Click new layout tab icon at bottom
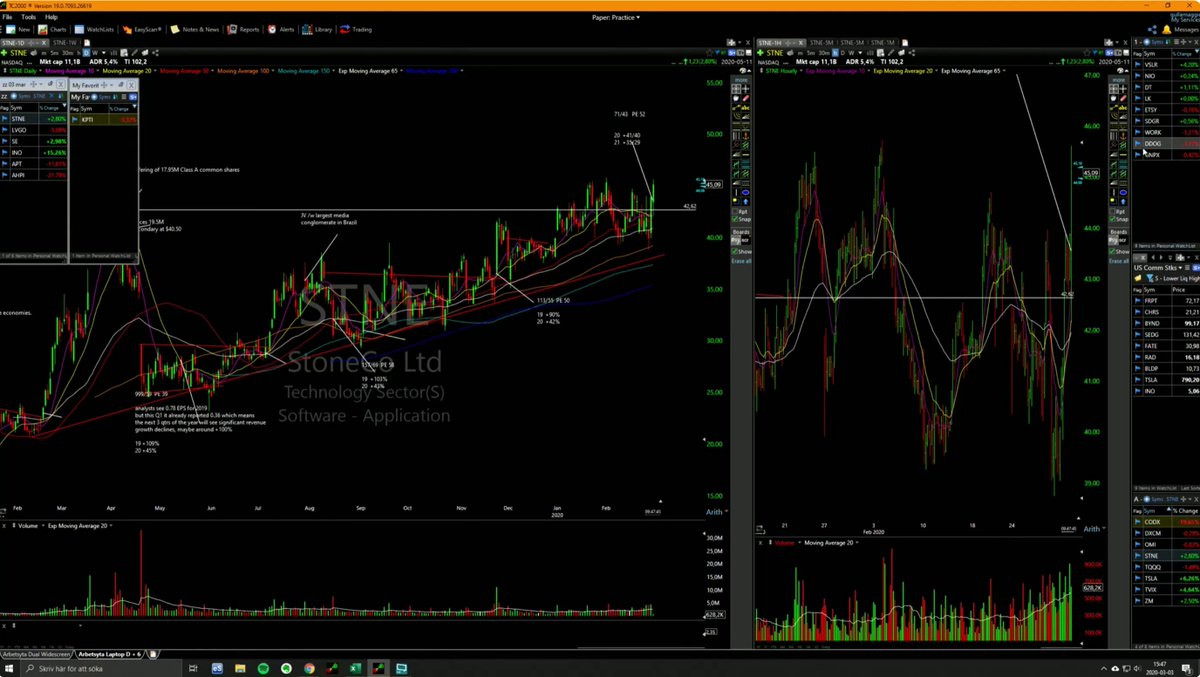 point(153,653)
